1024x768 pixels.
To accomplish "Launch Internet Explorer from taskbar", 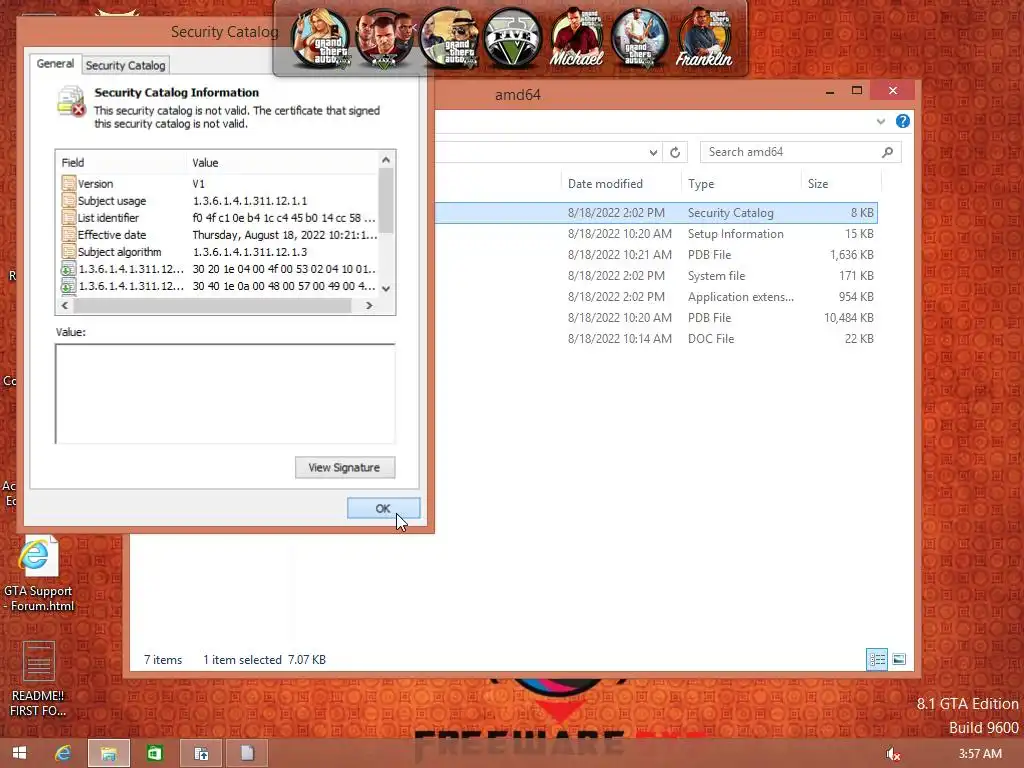I will coord(63,753).
